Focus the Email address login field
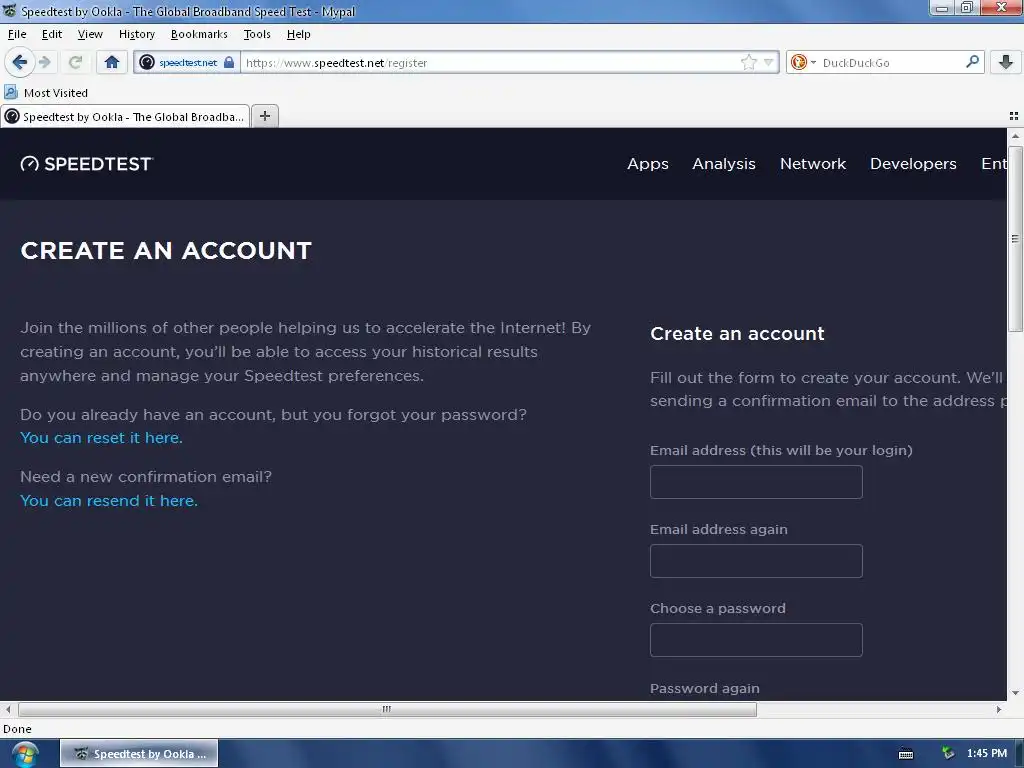Image resolution: width=1024 pixels, height=768 pixels. 756,482
